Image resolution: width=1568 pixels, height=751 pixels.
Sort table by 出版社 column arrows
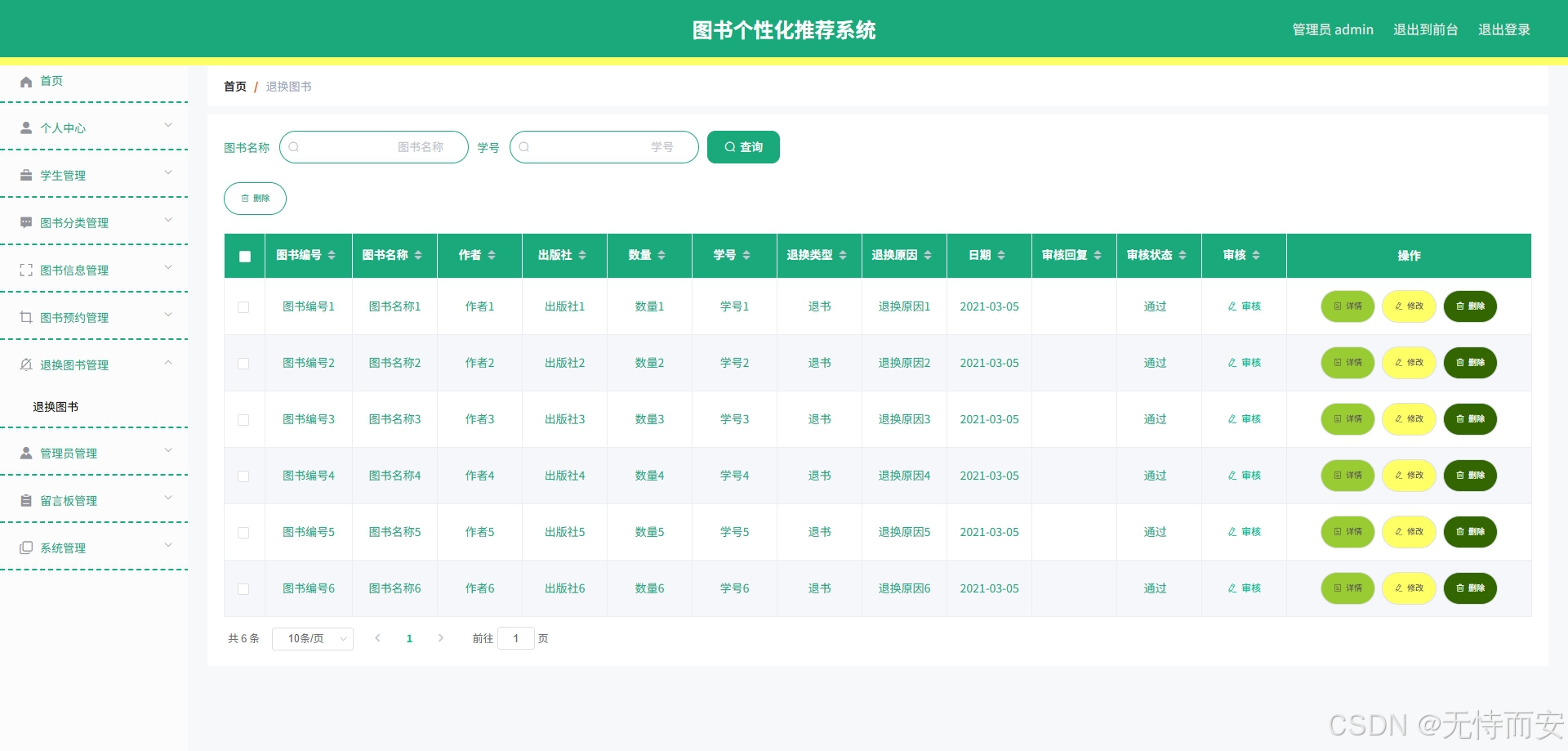pyautogui.click(x=582, y=256)
